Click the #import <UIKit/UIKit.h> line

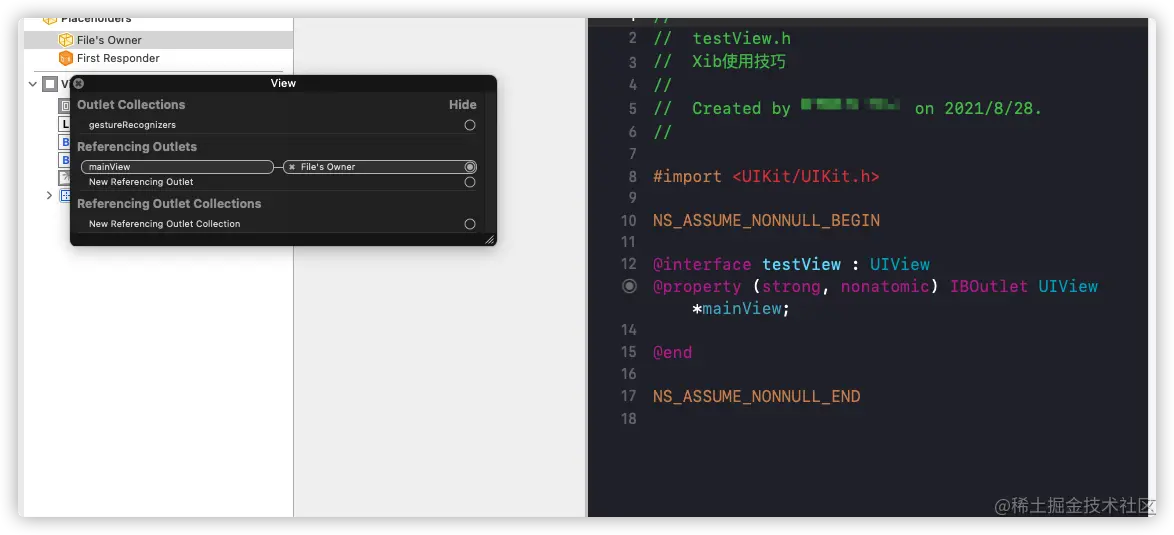click(x=766, y=177)
